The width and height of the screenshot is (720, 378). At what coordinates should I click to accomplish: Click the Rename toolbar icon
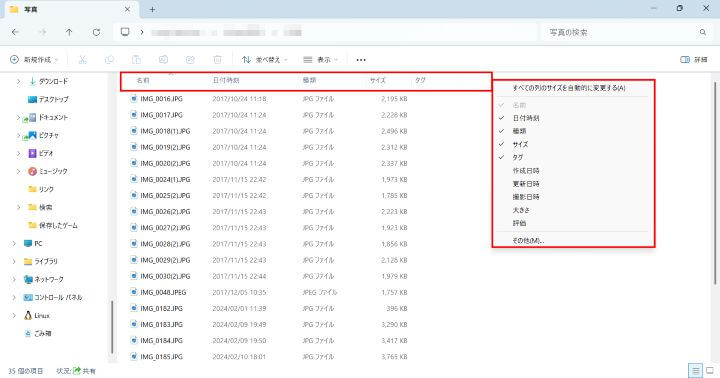point(163,60)
